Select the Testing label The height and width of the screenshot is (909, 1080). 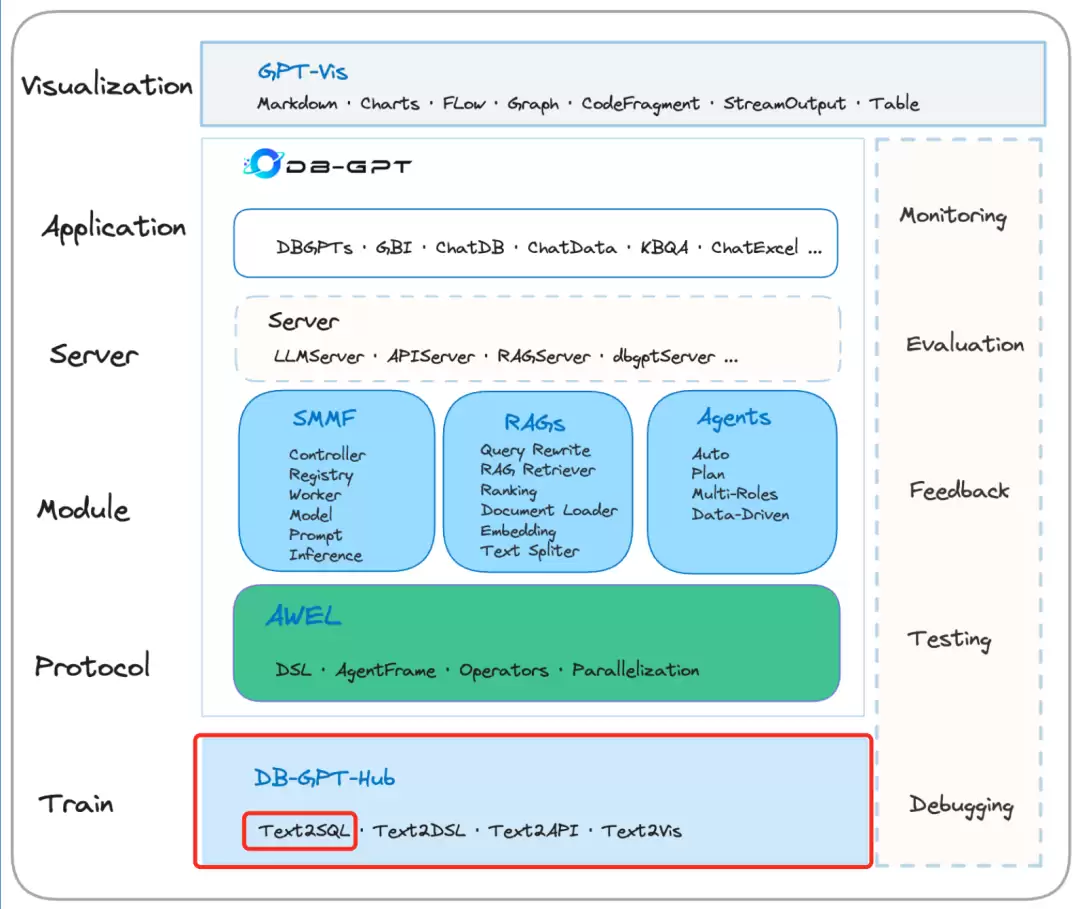(950, 640)
